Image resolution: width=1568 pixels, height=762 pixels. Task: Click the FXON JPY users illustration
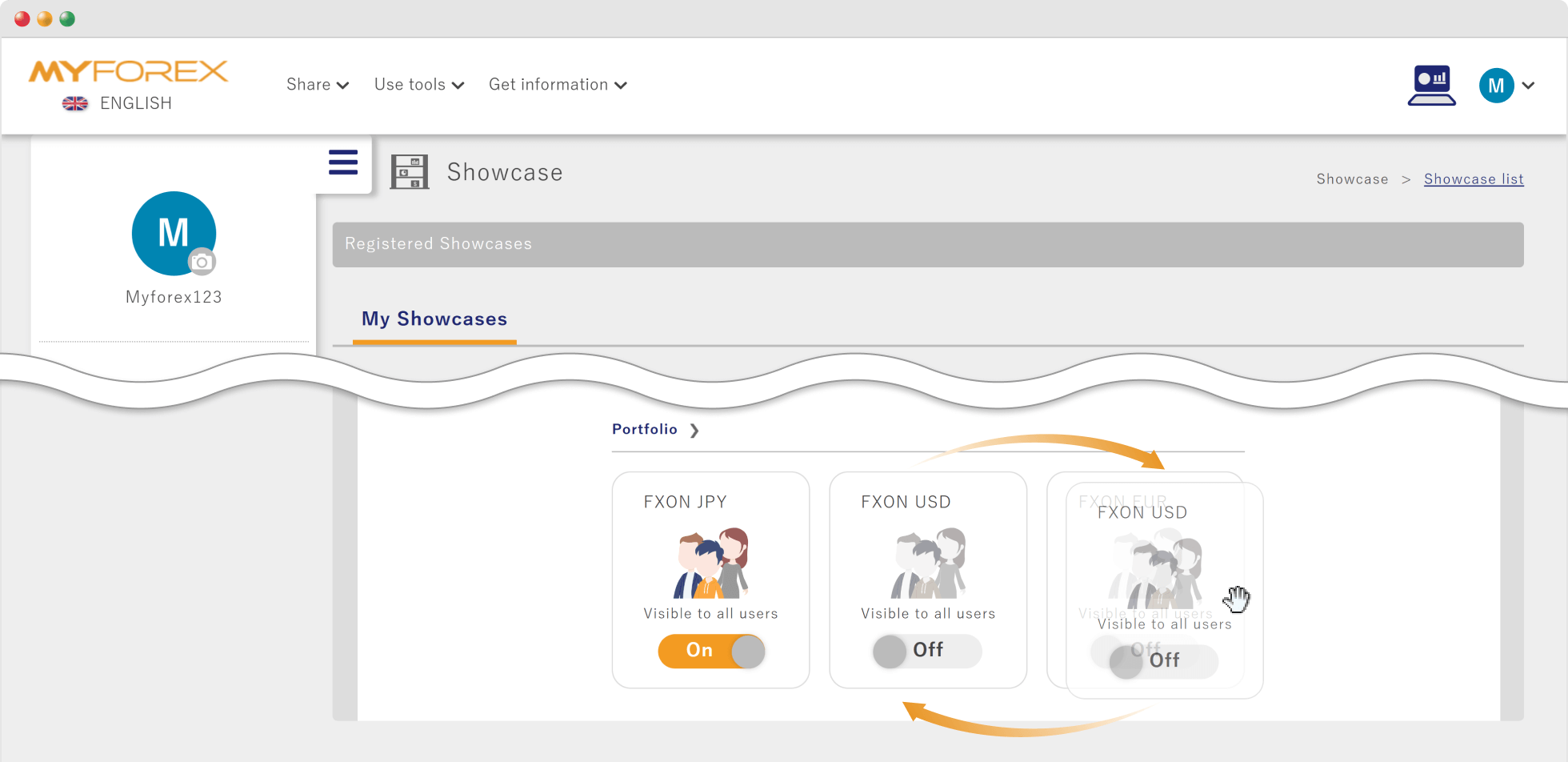710,563
